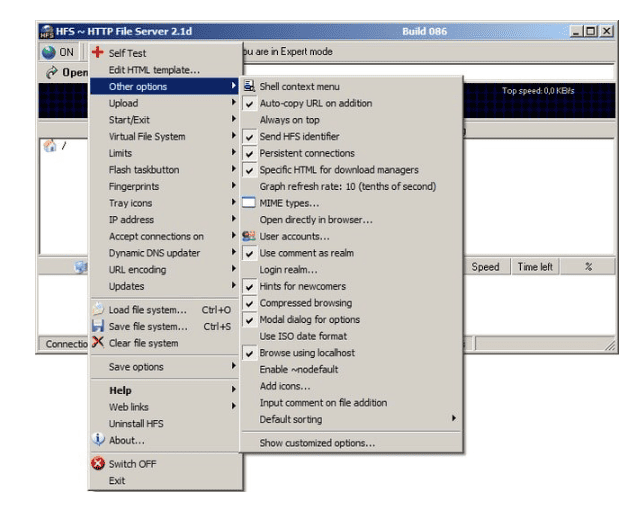Click the Speed column header
Image resolution: width=639 pixels, height=516 pixels.
pos(486,267)
